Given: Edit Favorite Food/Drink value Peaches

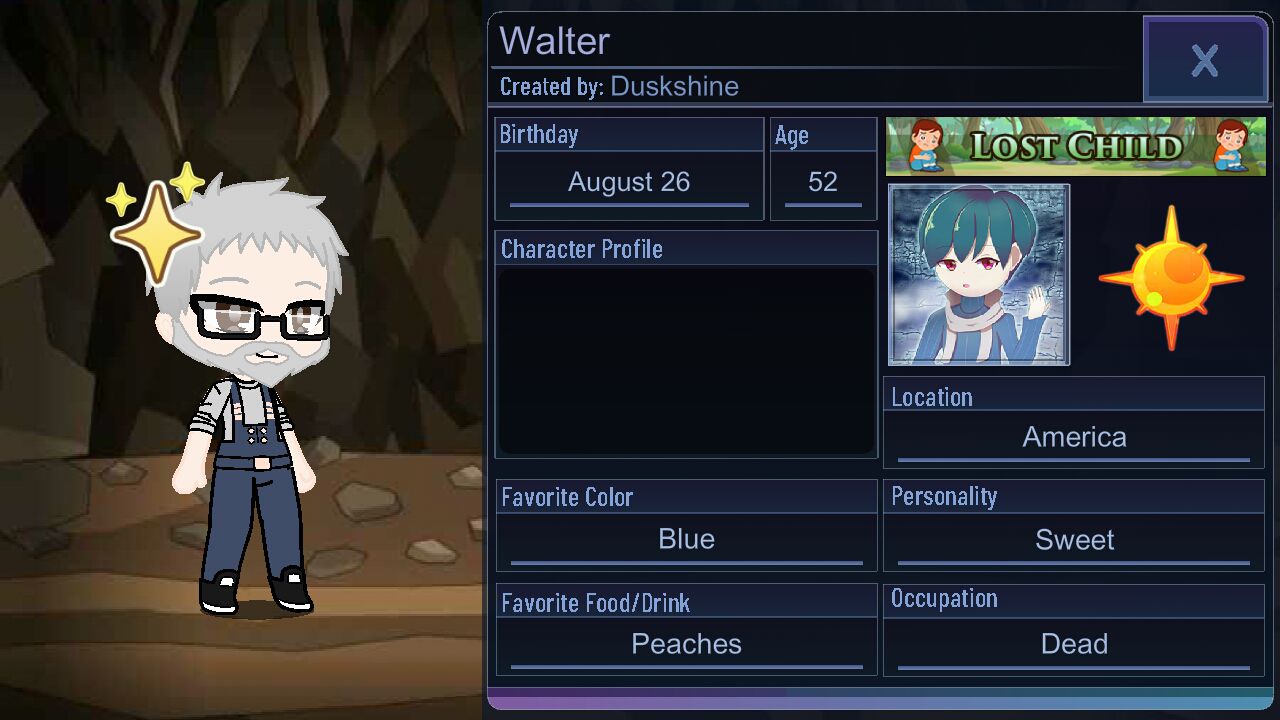Looking at the screenshot, I should click(686, 644).
